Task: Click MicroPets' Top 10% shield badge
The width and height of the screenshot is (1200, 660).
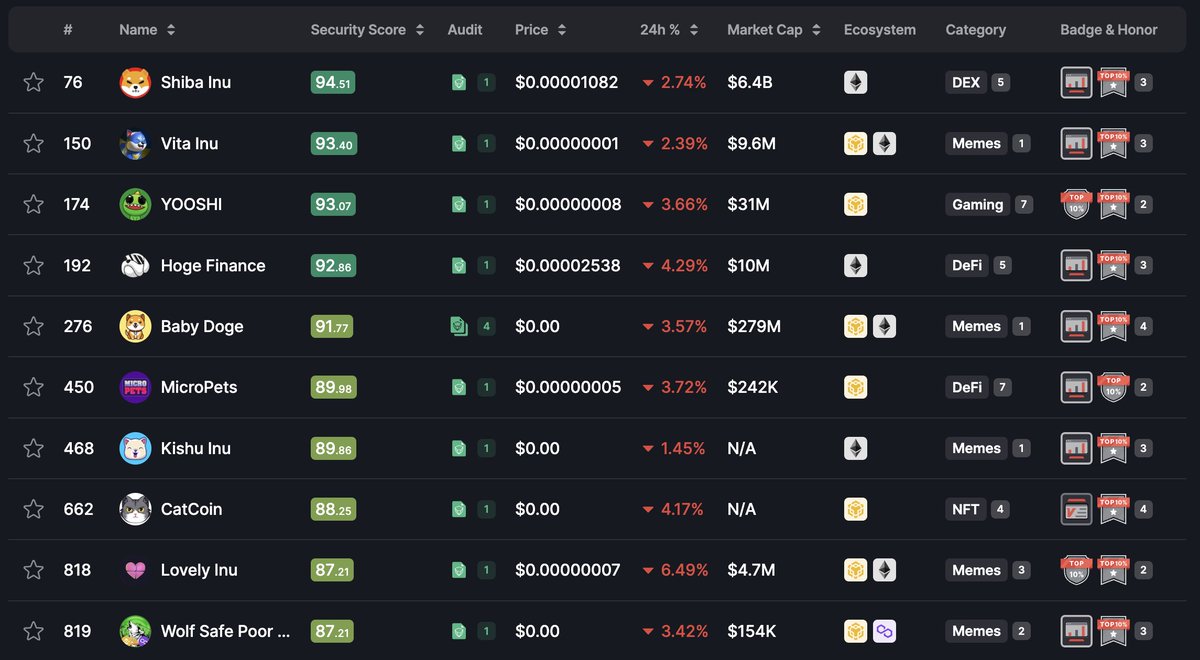Action: 1113,387
